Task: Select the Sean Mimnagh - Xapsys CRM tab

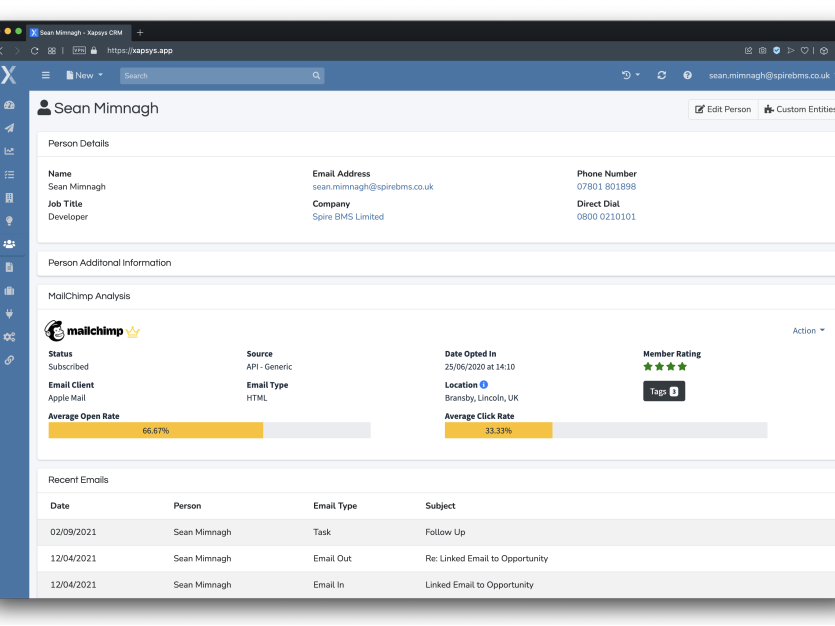Action: [77, 32]
